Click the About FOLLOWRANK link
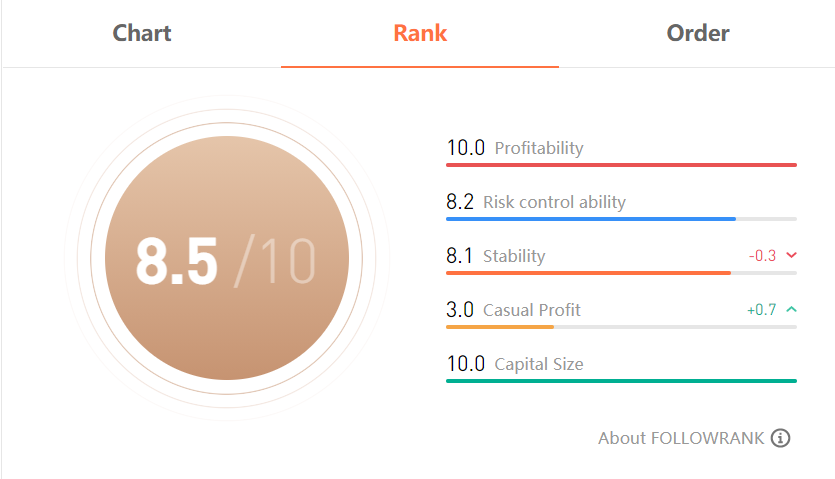 pyautogui.click(x=681, y=438)
